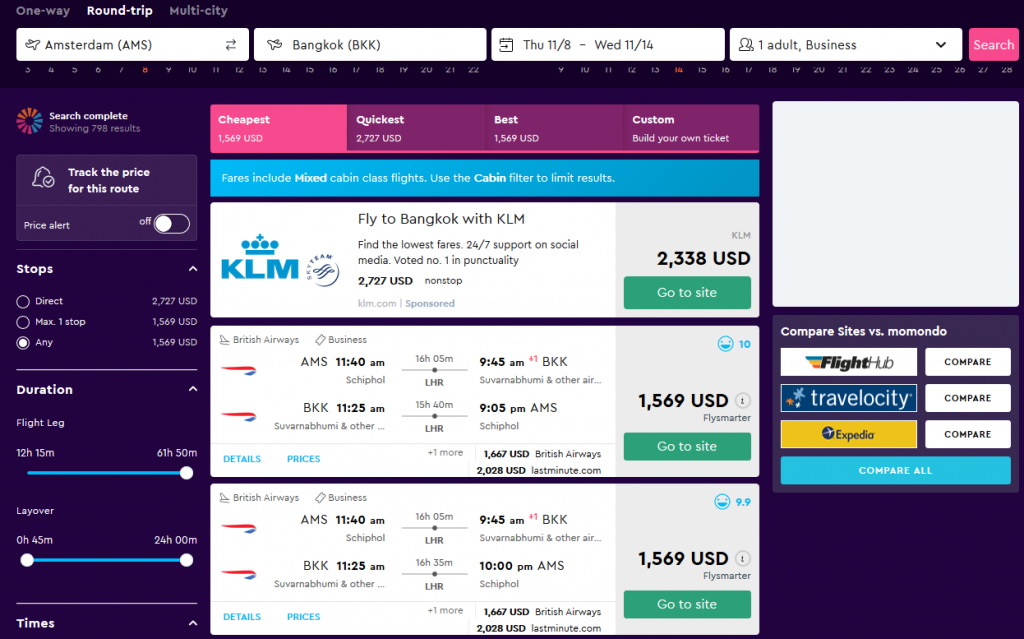Image resolution: width=1024 pixels, height=639 pixels.
Task: Collapse the Duration filter section
Action: (x=193, y=389)
